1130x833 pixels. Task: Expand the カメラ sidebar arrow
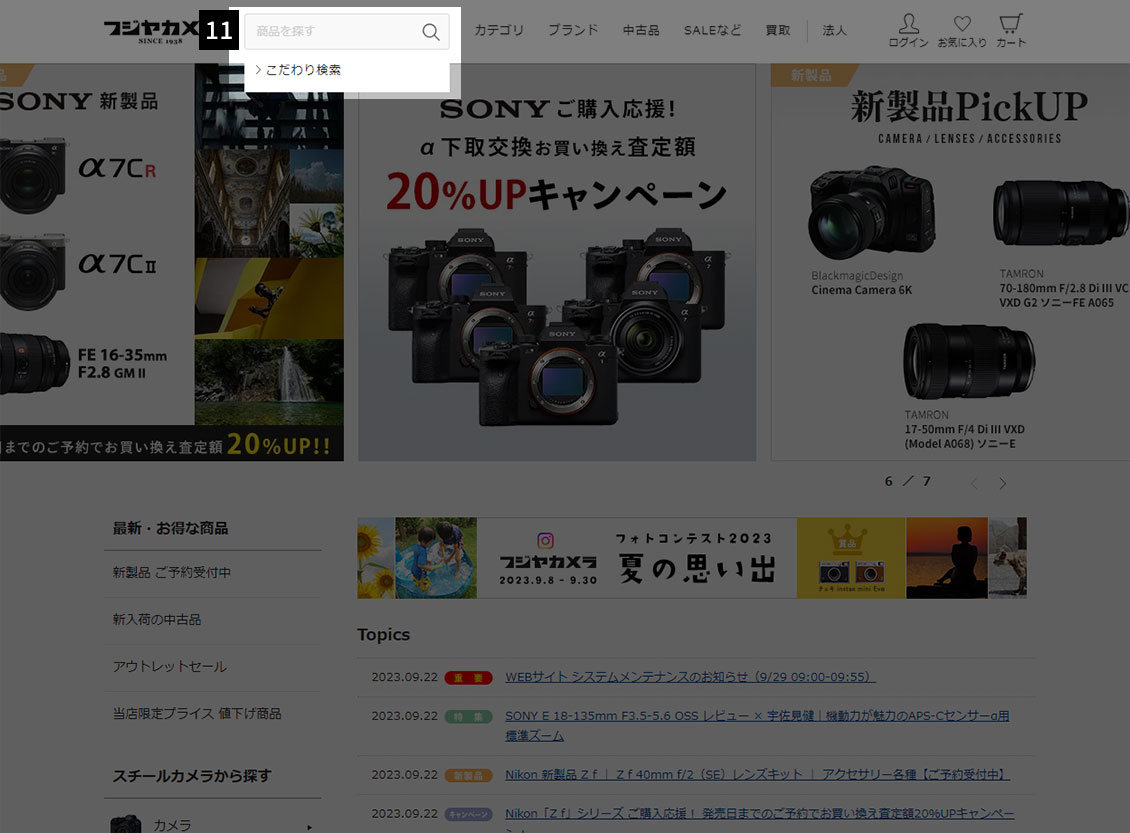click(x=309, y=827)
